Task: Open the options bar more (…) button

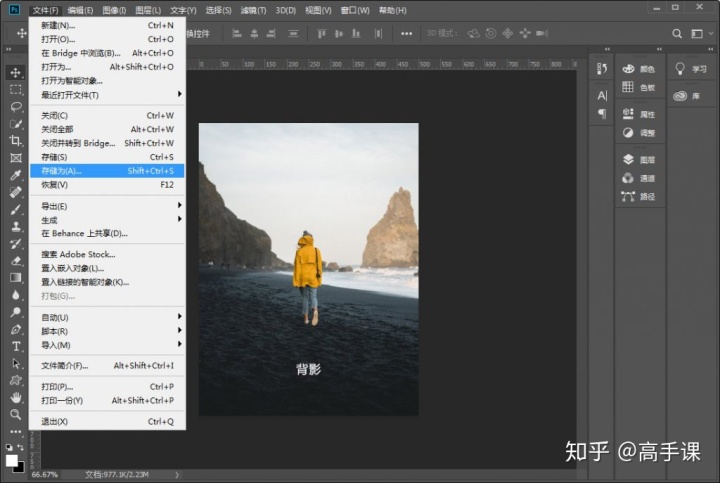Action: (406, 34)
